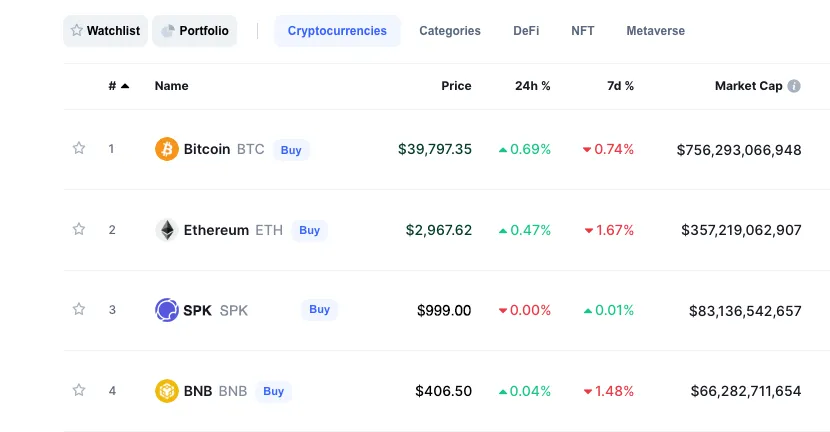This screenshot has width=830, height=432.
Task: Click the Bitcoin orange logo icon
Action: (167, 149)
